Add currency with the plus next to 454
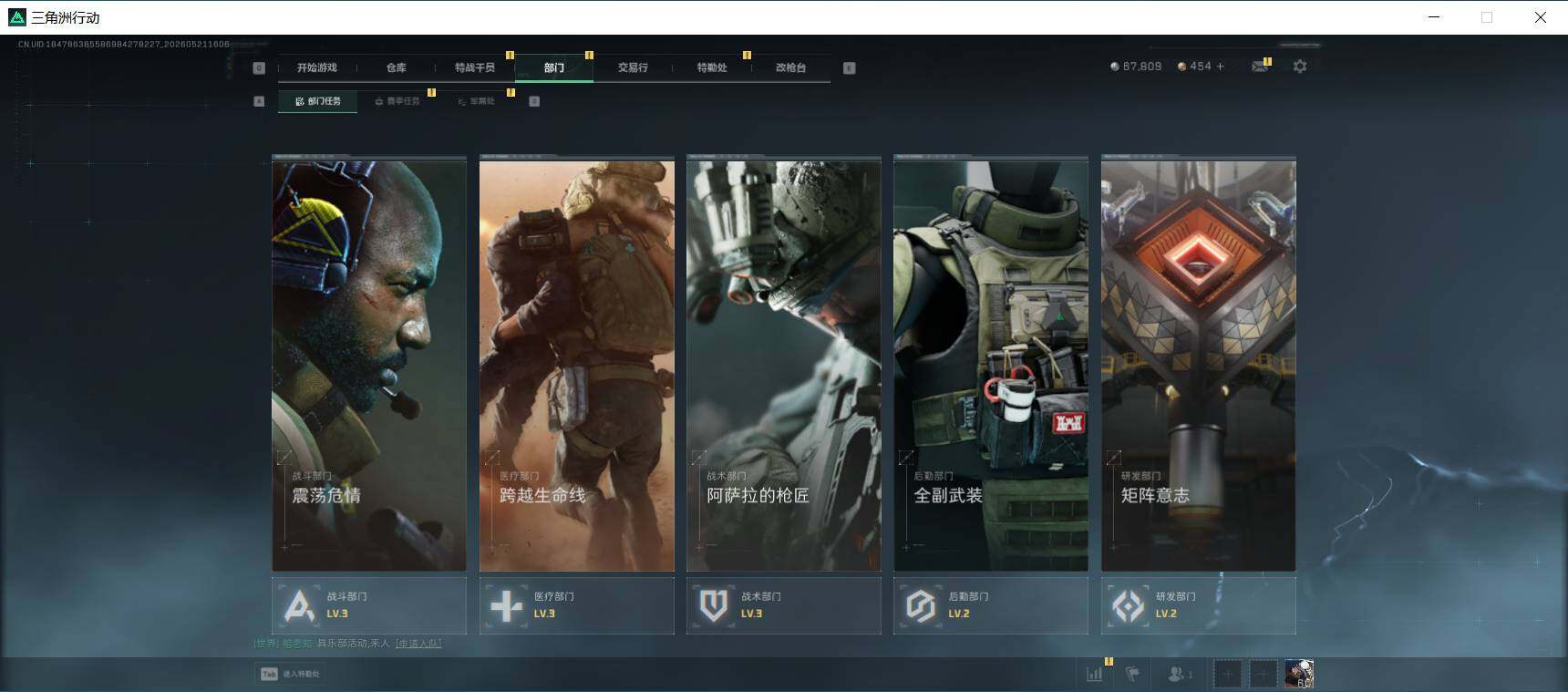The image size is (1568, 692). click(1221, 67)
